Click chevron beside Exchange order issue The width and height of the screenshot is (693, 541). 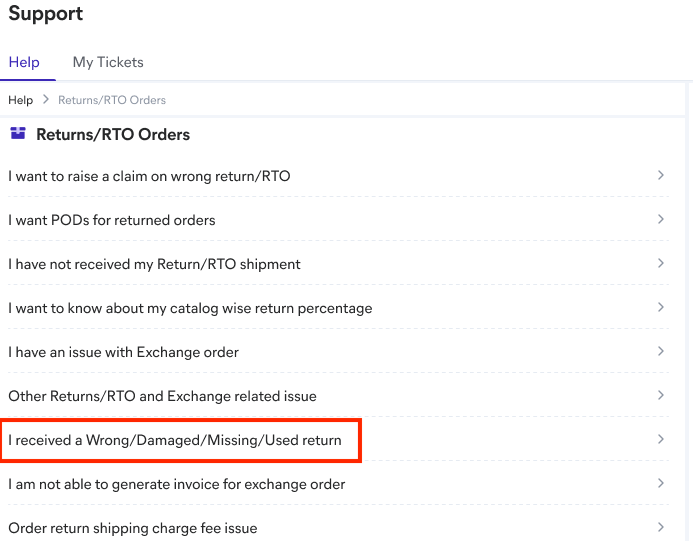pos(661,352)
